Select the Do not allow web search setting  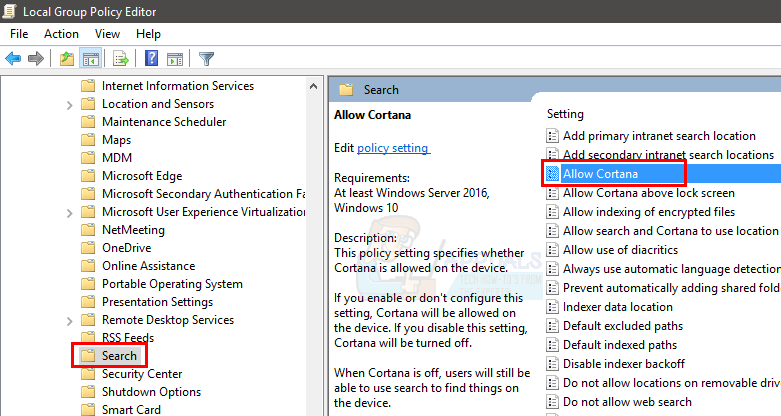[627, 402]
